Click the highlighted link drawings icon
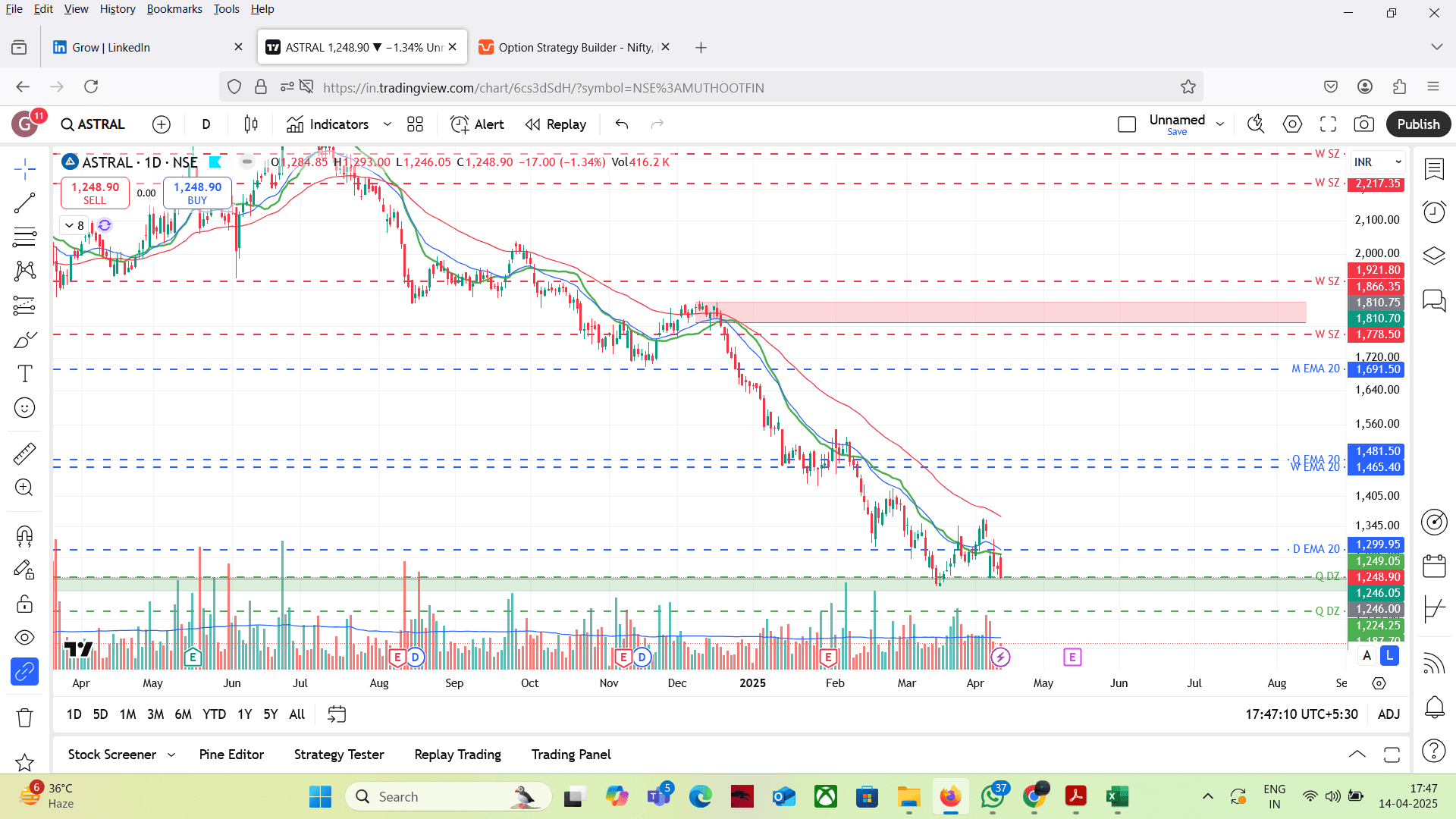Image resolution: width=1456 pixels, height=819 pixels. [x=24, y=671]
